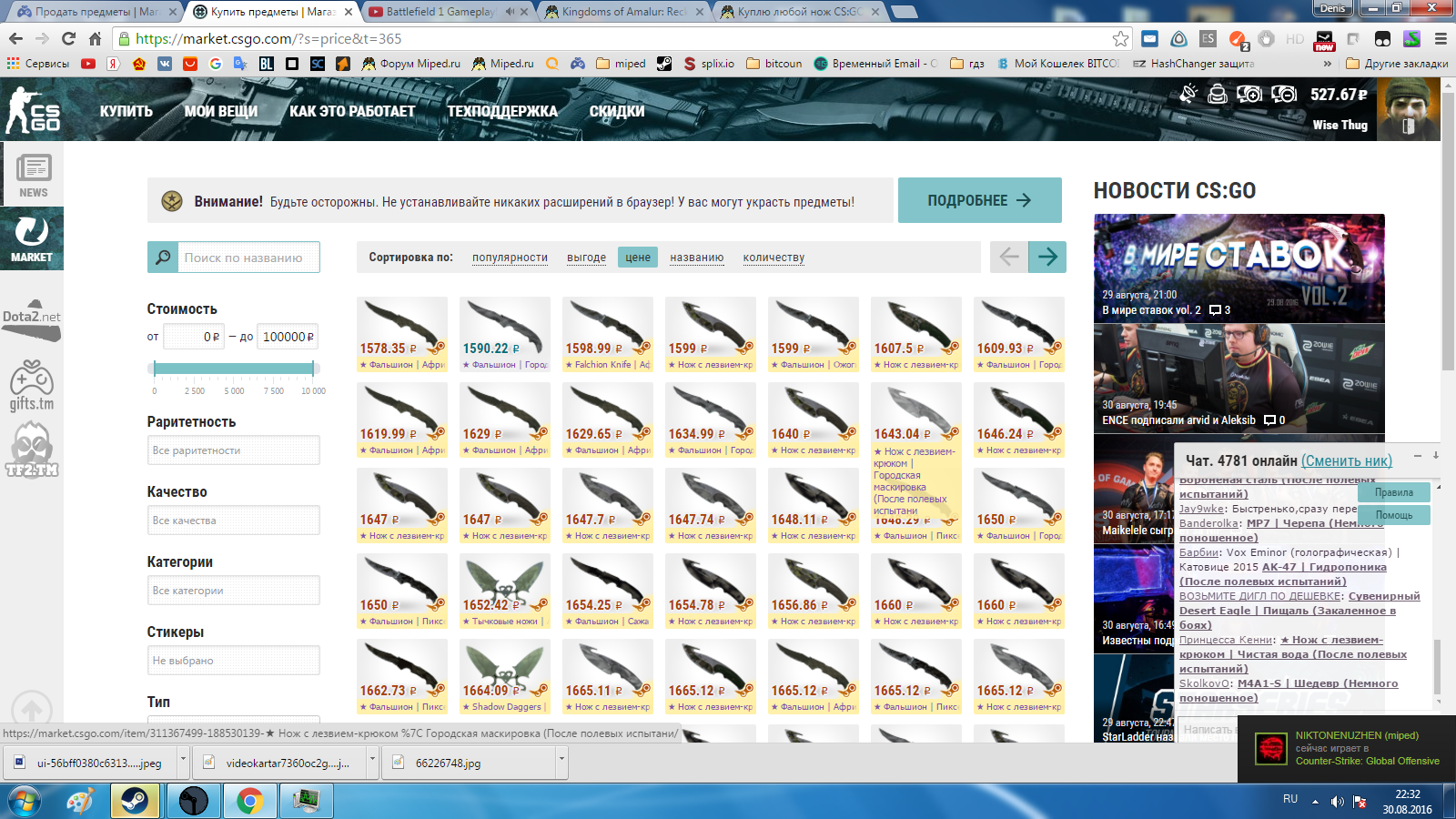The width and height of the screenshot is (1456, 819).
Task: Open the МОИ ВЕЩИ menu item
Action: [x=221, y=111]
